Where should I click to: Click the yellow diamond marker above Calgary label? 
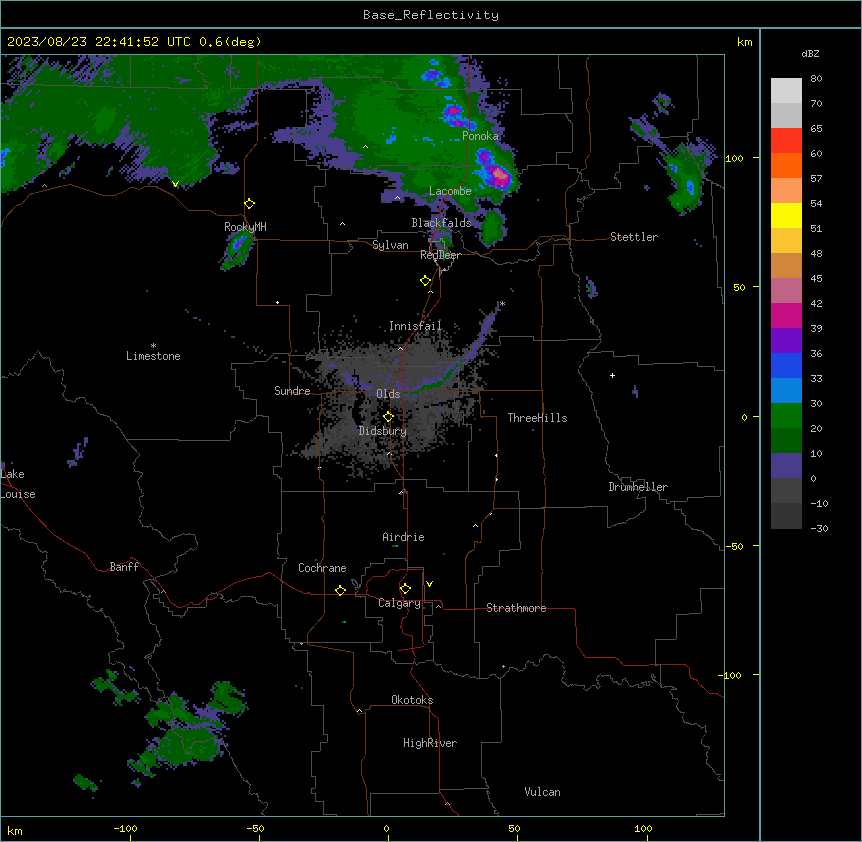tap(406, 589)
